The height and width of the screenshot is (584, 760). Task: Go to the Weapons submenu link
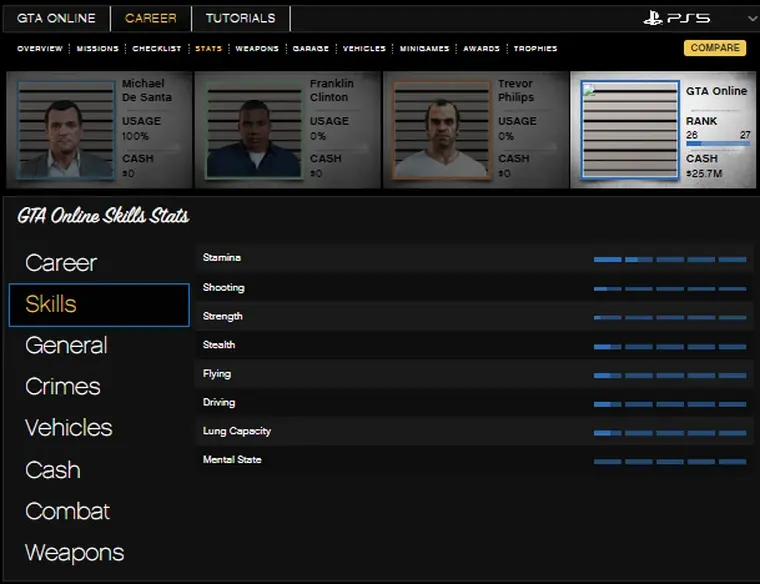pos(257,48)
